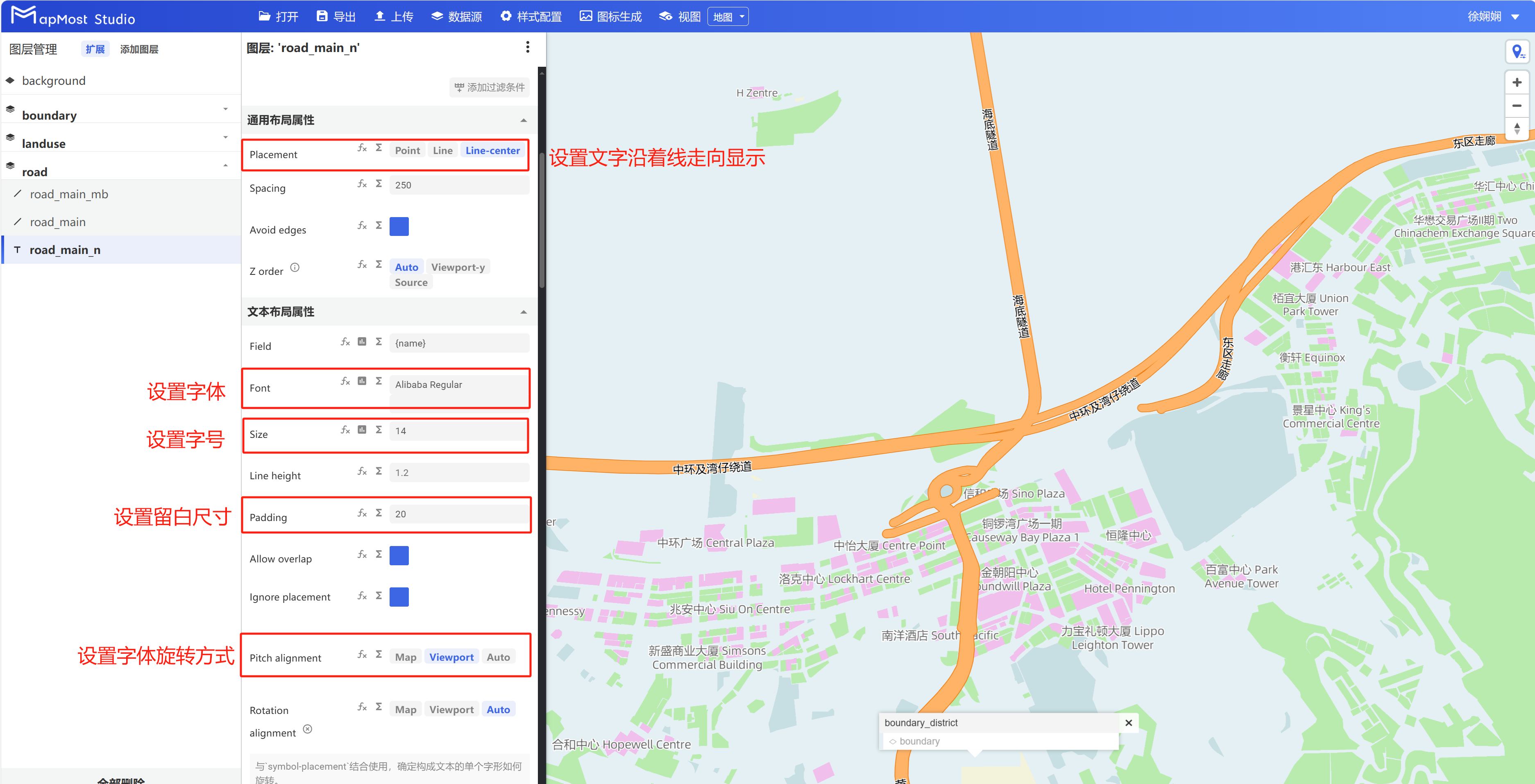Zoom out the map with minus button
This screenshot has width=1535, height=784.
pos(1517,105)
